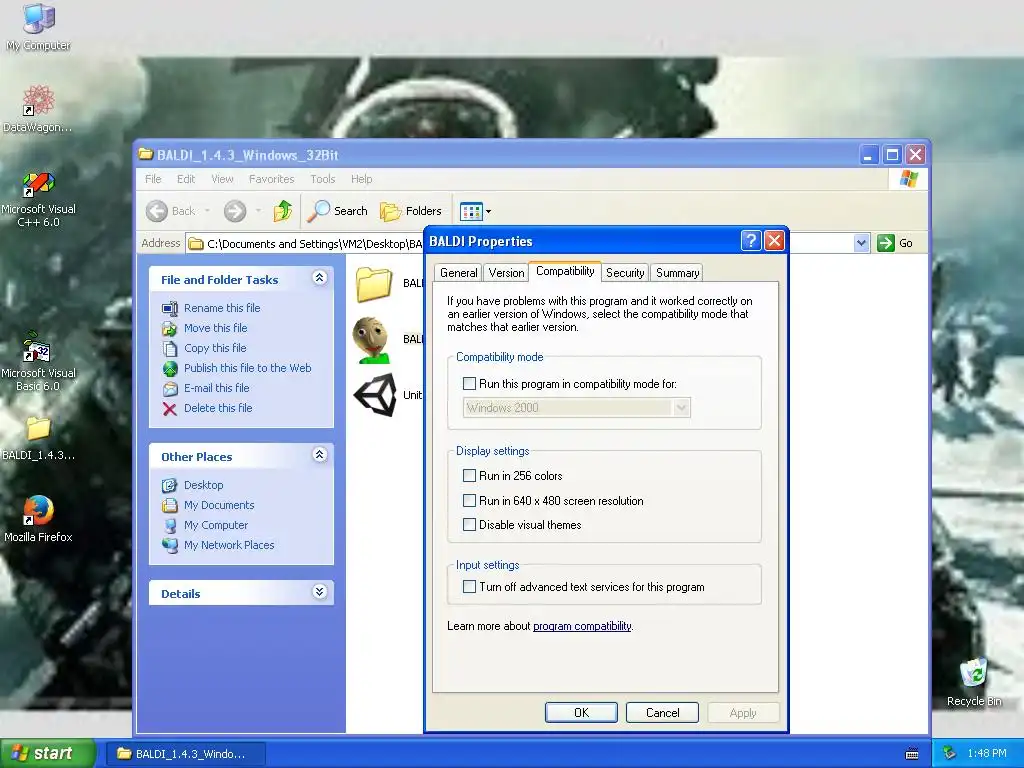Click the Views icon in Explorer toolbar
The height and width of the screenshot is (768, 1024).
pos(471,212)
